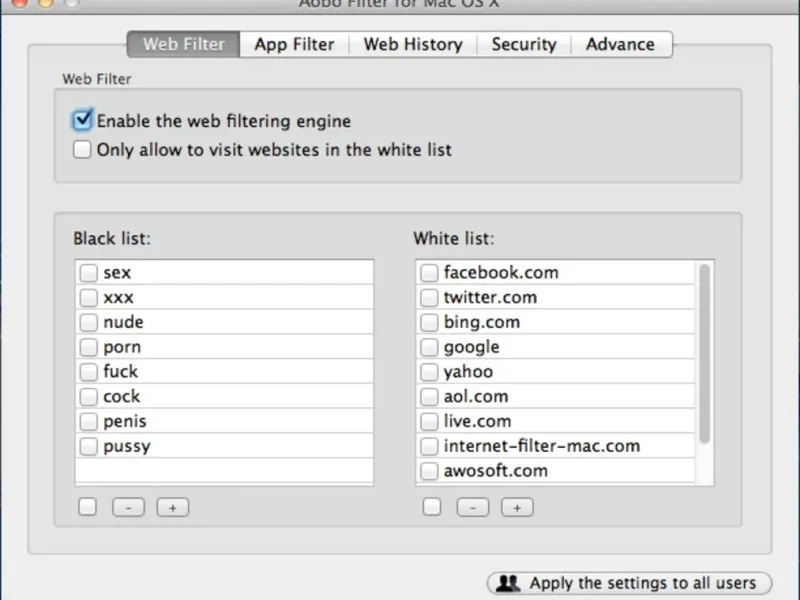Image resolution: width=800 pixels, height=600 pixels.
Task: Click minus button under black list
Action: [129, 508]
